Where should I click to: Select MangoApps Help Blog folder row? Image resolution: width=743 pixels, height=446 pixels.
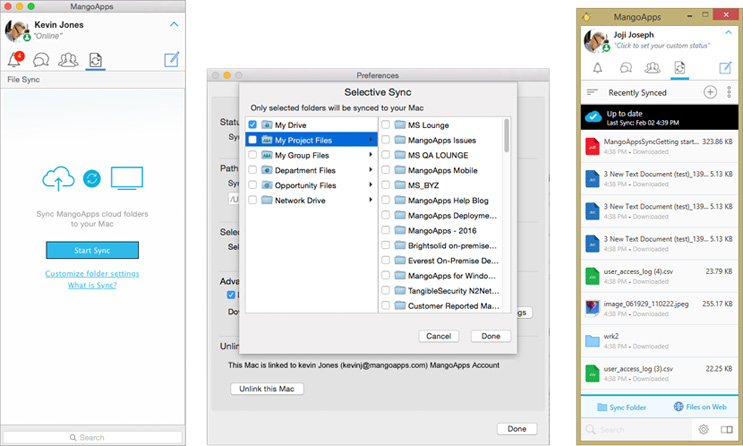(440, 200)
